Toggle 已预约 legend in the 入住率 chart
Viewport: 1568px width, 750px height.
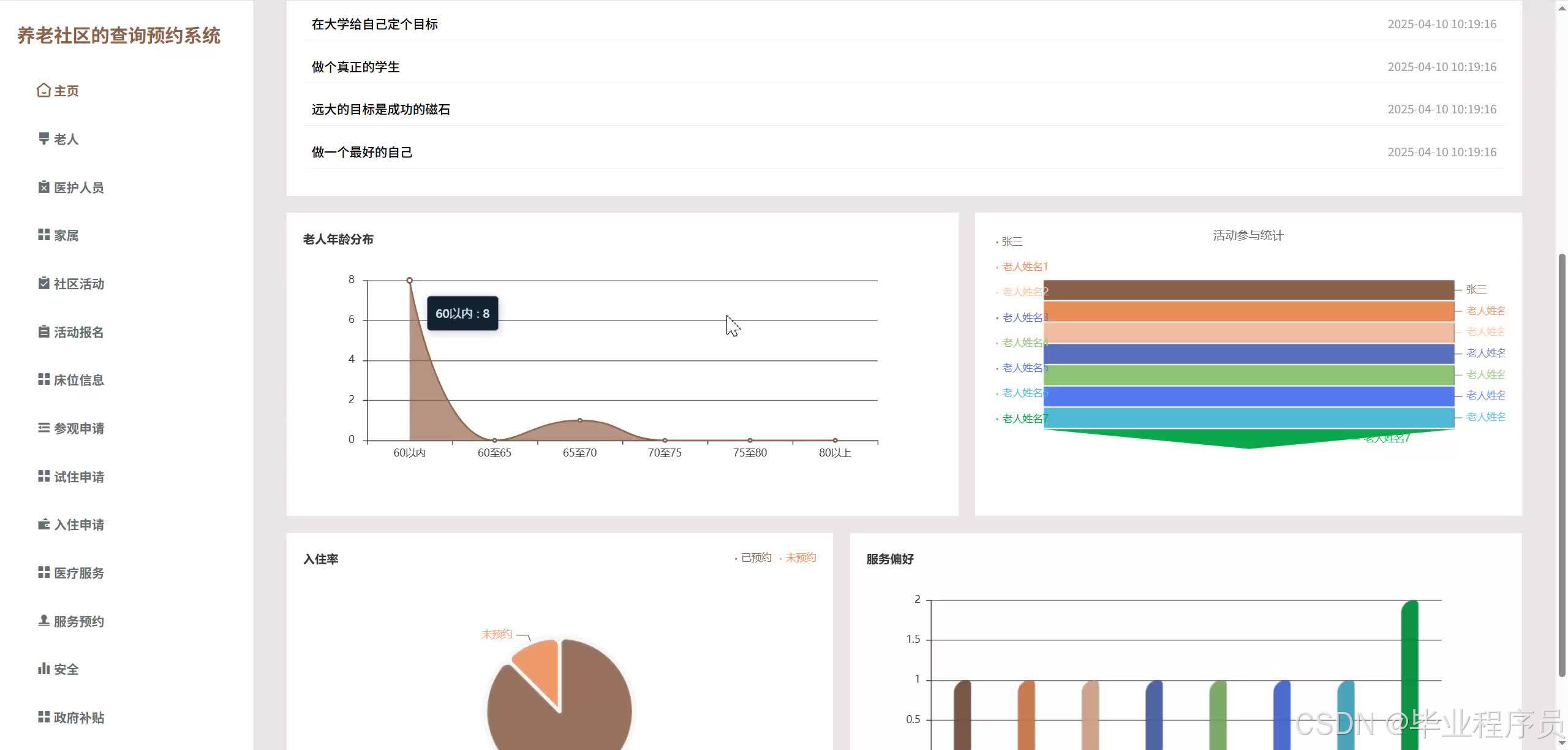[755, 558]
